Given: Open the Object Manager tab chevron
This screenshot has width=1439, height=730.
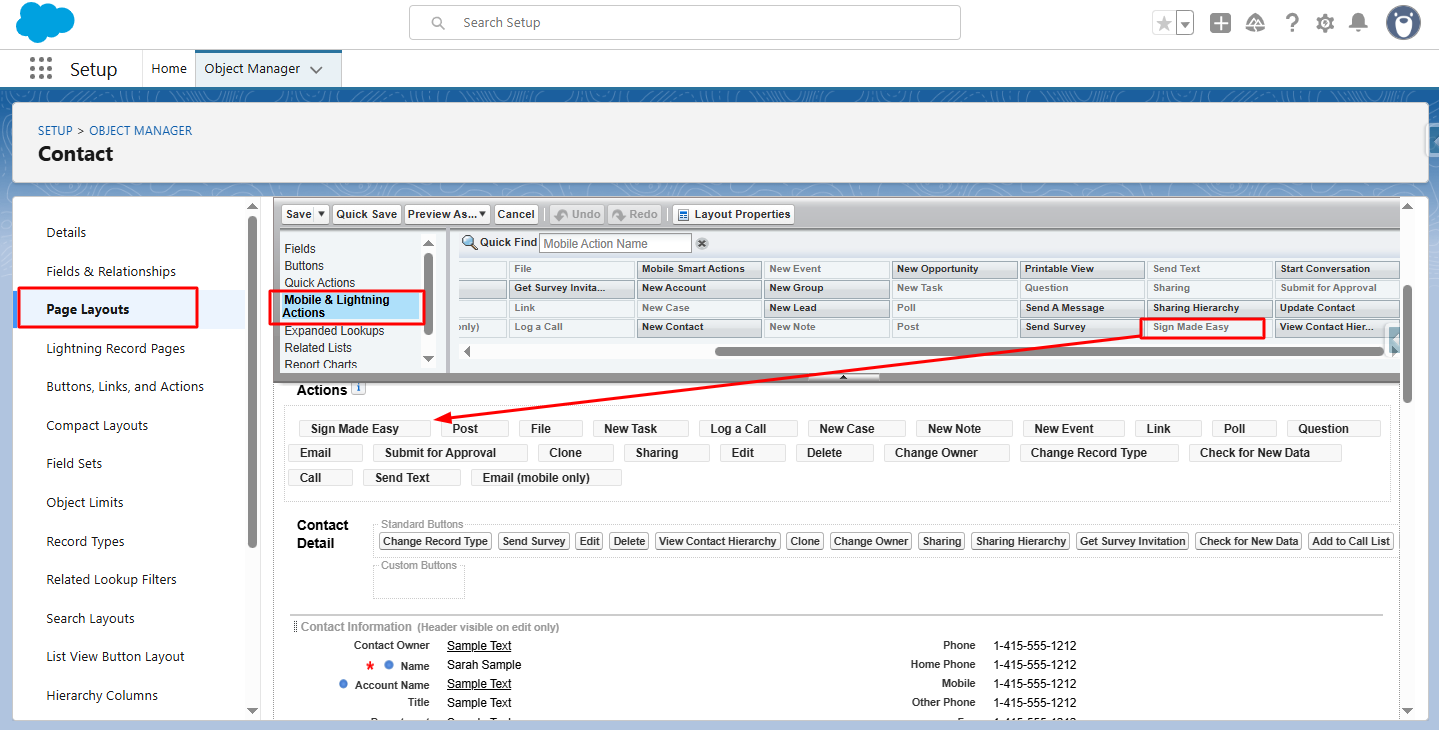Looking at the screenshot, I should click(x=316, y=70).
